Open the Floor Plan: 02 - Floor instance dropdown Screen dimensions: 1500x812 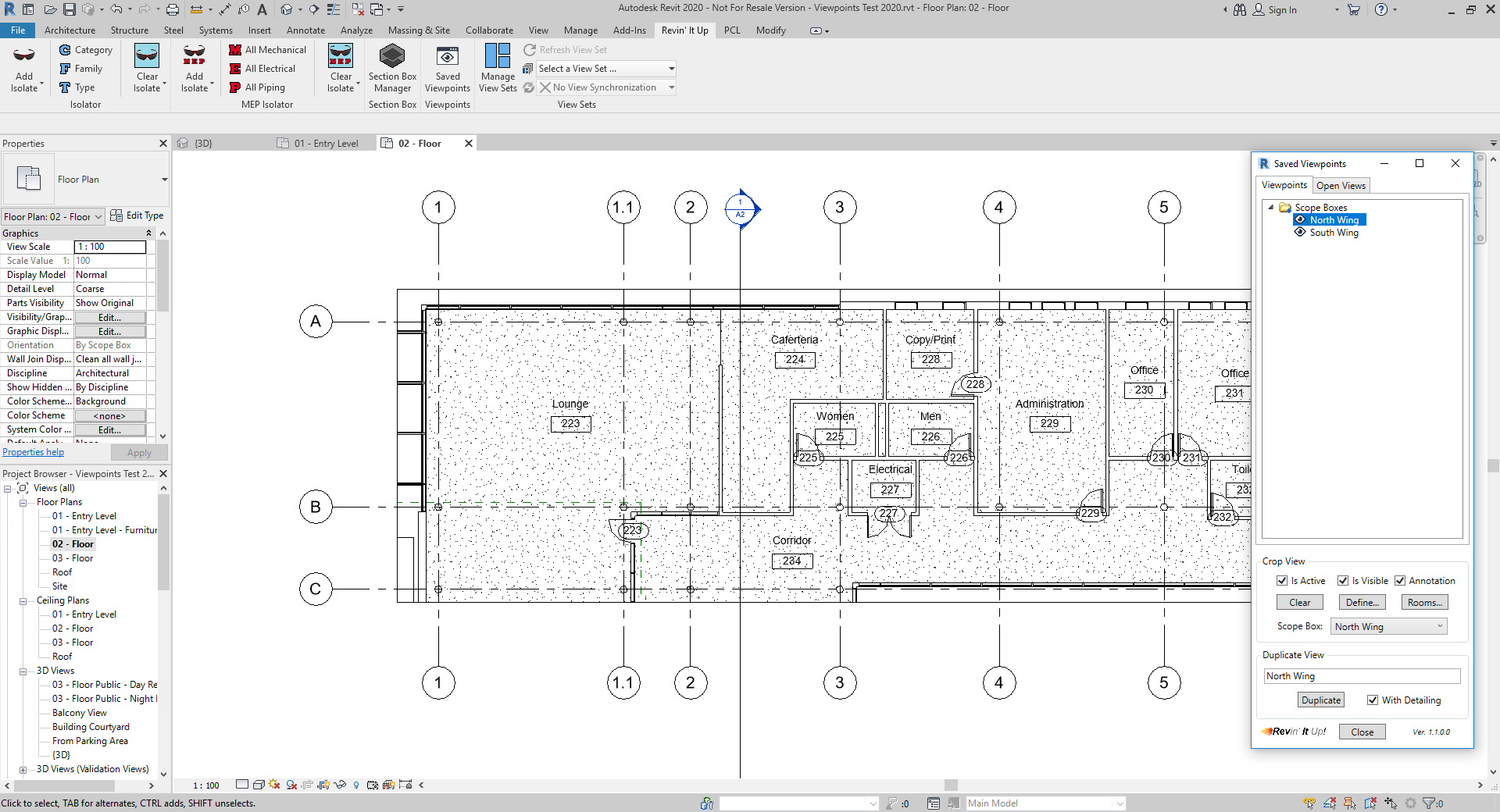[53, 216]
